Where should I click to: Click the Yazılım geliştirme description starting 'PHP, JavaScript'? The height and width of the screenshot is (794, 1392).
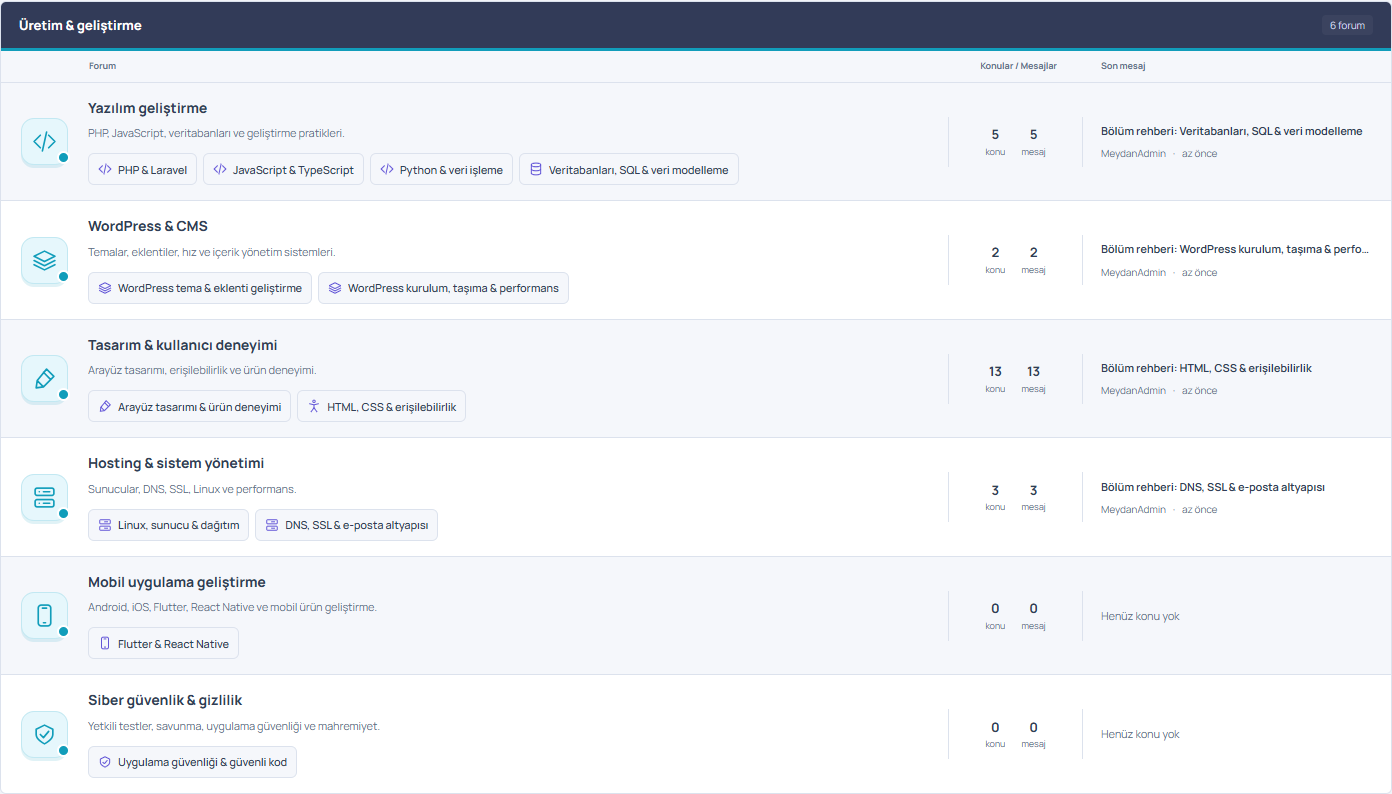coord(216,133)
